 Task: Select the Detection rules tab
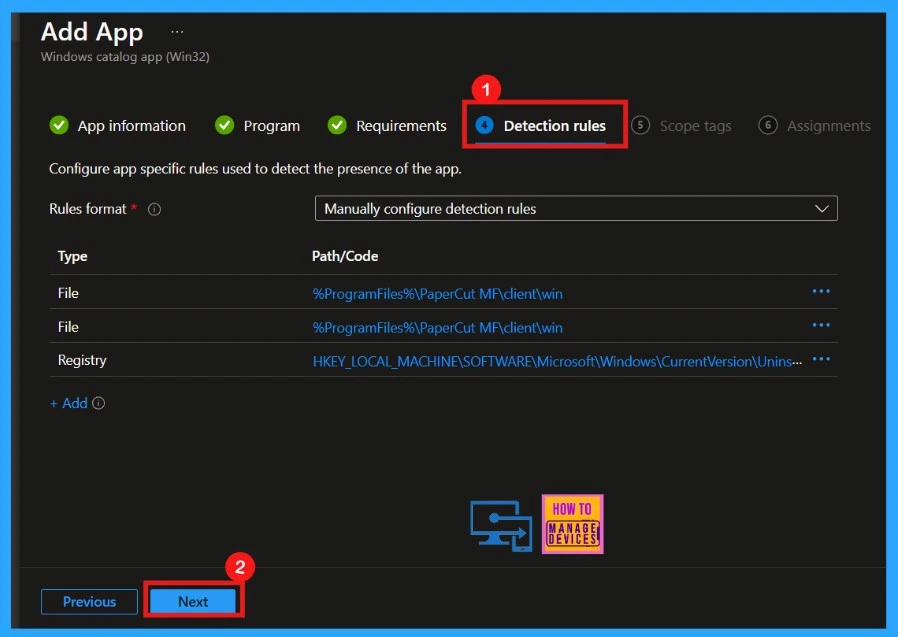point(541,125)
